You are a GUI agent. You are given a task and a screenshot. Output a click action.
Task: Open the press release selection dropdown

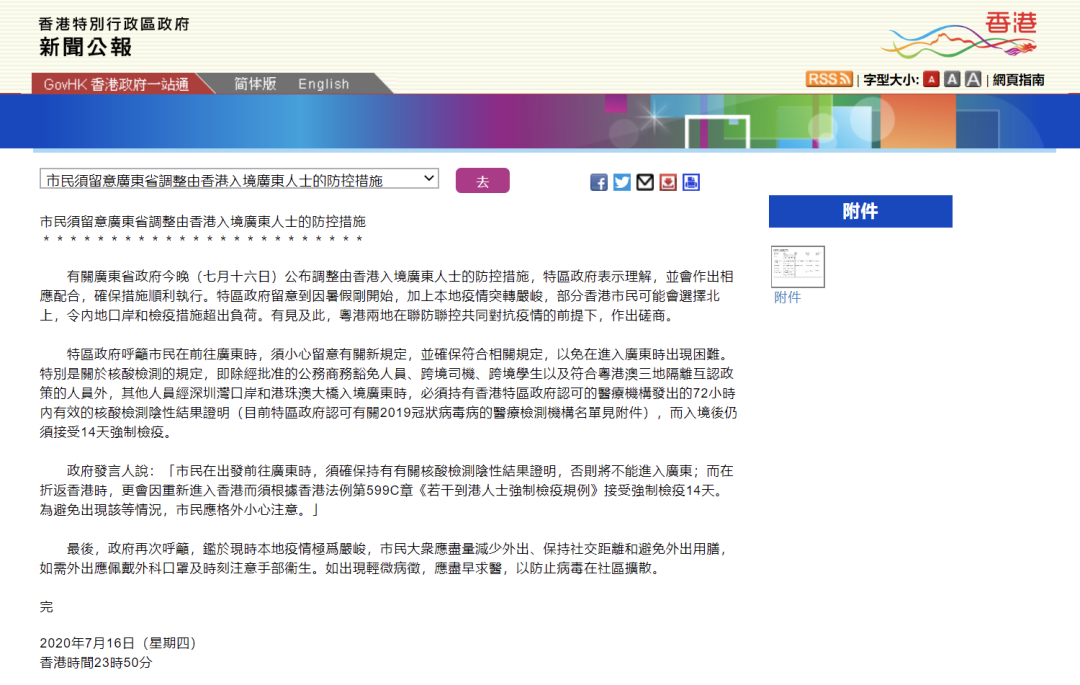click(x=239, y=180)
